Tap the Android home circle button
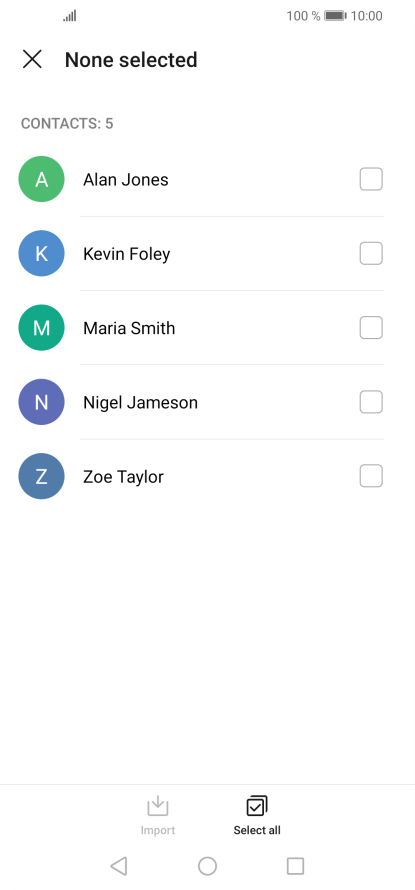Viewport: 415px width, 890px height. [207, 866]
